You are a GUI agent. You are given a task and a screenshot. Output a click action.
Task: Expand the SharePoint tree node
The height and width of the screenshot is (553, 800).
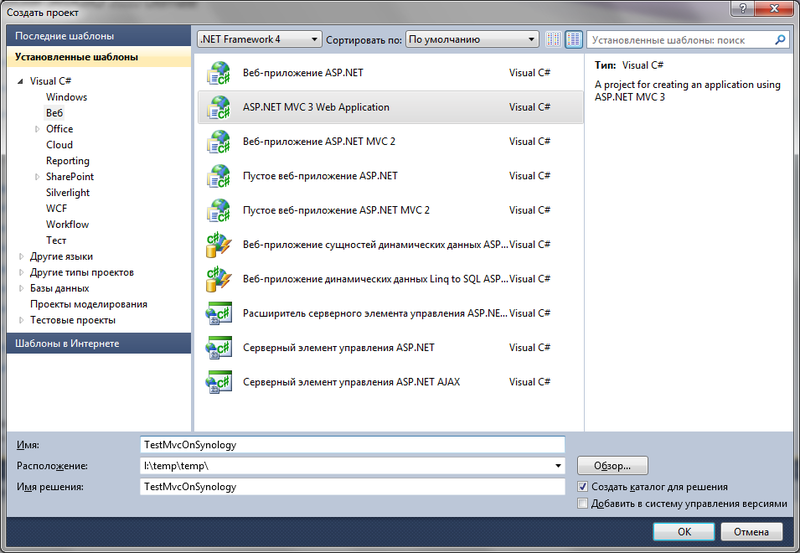[x=37, y=177]
